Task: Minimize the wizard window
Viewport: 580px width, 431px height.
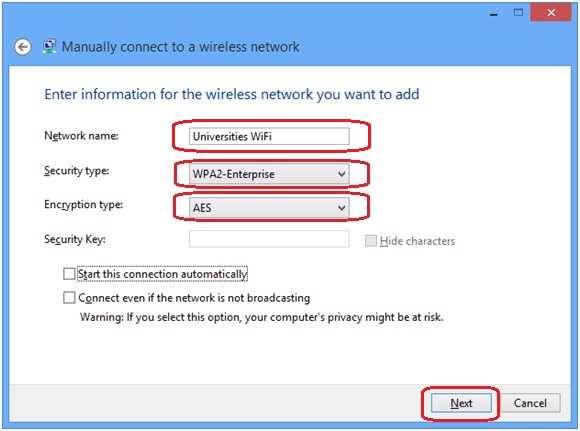Action: point(493,14)
